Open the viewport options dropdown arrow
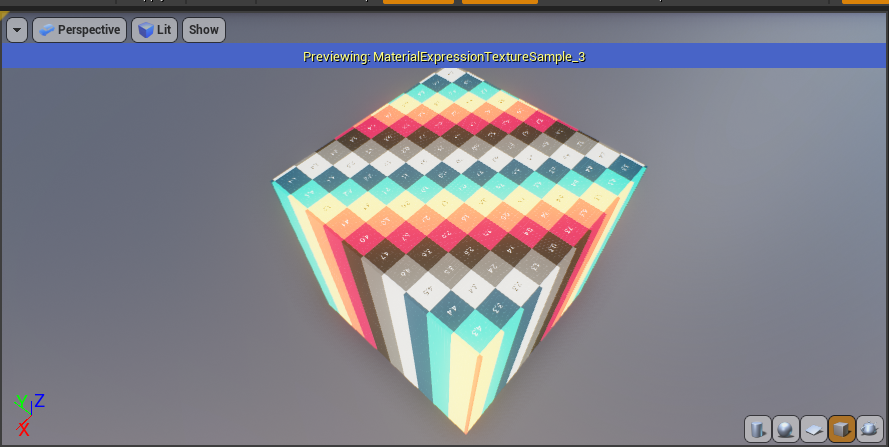Viewport: 889px width, 447px height. (17, 30)
